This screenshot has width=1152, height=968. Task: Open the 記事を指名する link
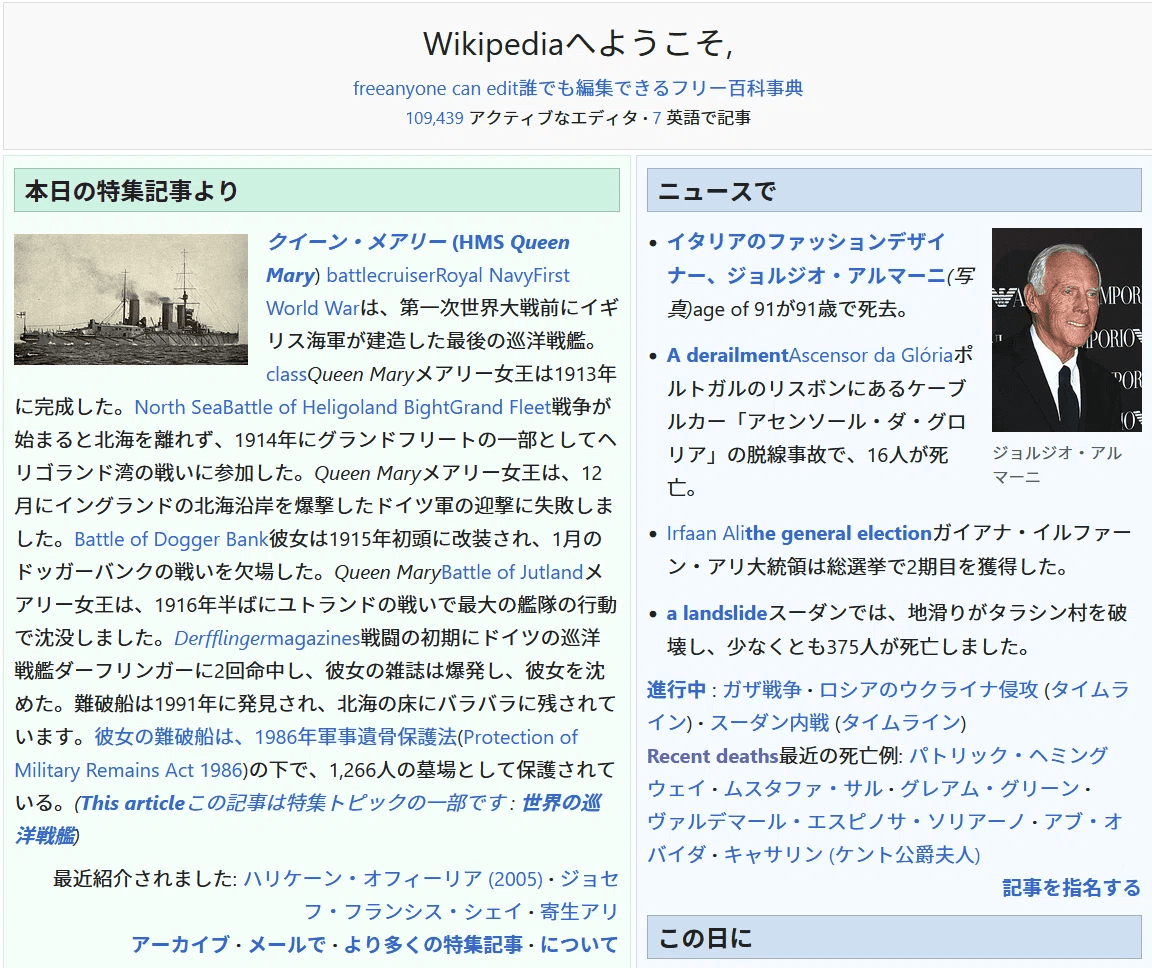pyautogui.click(x=1071, y=887)
